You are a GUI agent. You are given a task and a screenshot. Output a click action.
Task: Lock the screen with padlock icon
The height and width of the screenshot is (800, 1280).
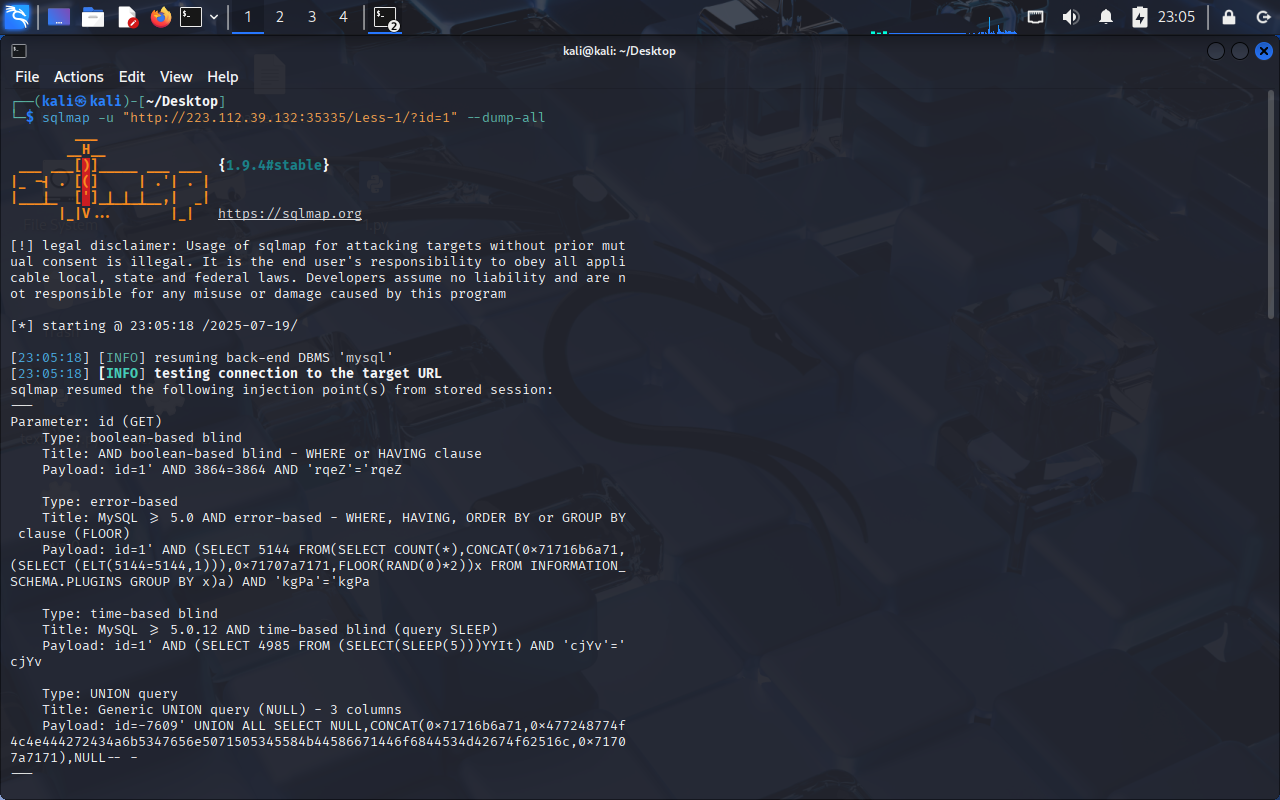pos(1229,17)
